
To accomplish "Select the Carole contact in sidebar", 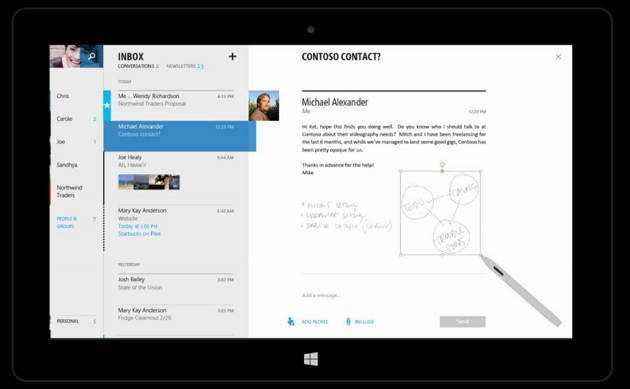I will [x=76, y=119].
